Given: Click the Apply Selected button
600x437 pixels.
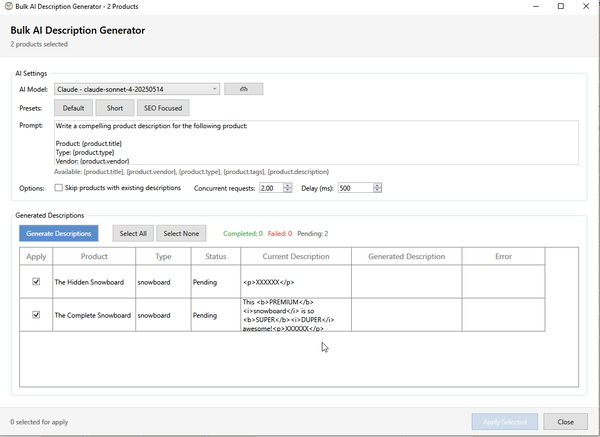Looking at the screenshot, I should pyautogui.click(x=504, y=422).
